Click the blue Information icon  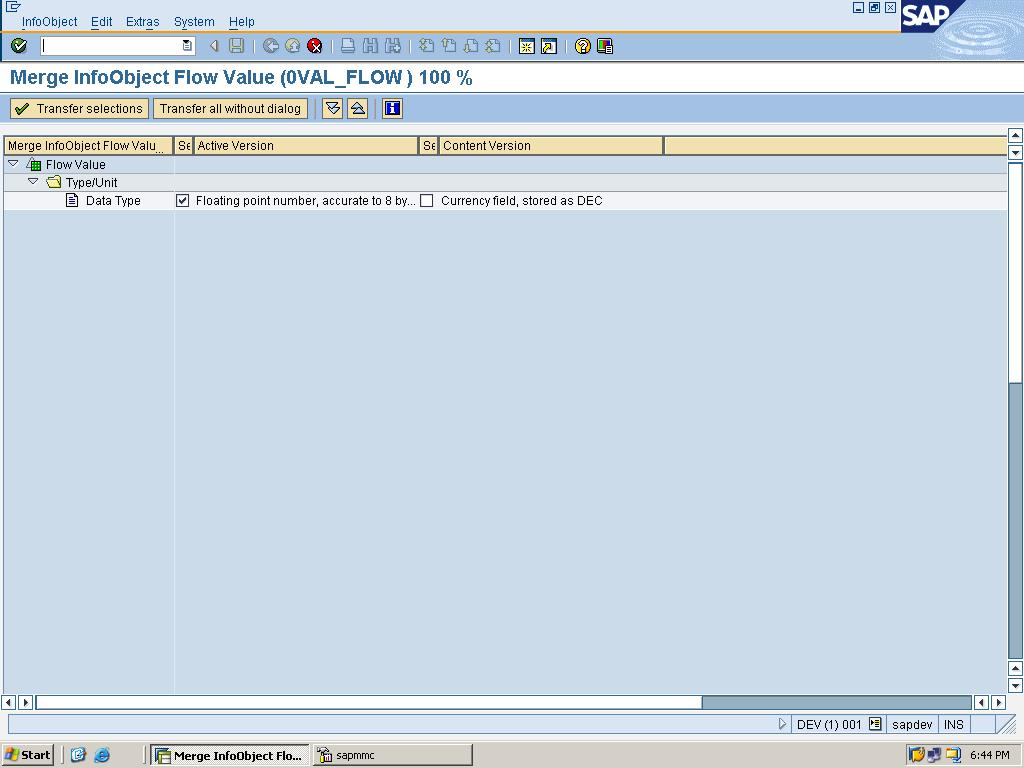[x=392, y=108]
